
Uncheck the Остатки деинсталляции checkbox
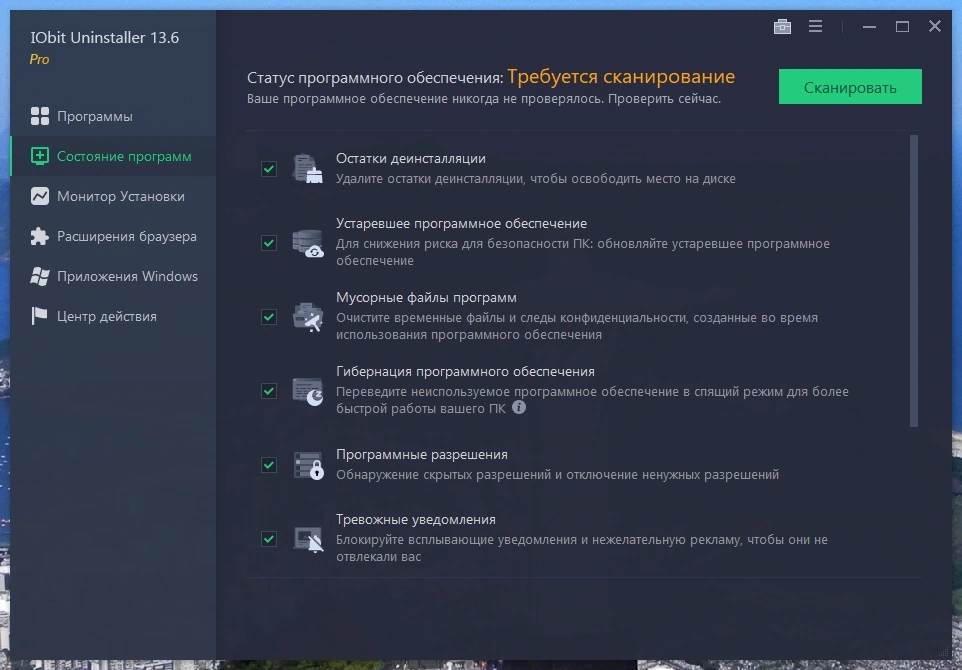coord(269,169)
